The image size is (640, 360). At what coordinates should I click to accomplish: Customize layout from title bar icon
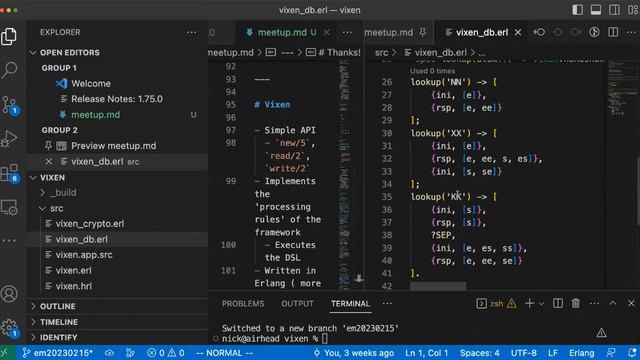[633, 10]
